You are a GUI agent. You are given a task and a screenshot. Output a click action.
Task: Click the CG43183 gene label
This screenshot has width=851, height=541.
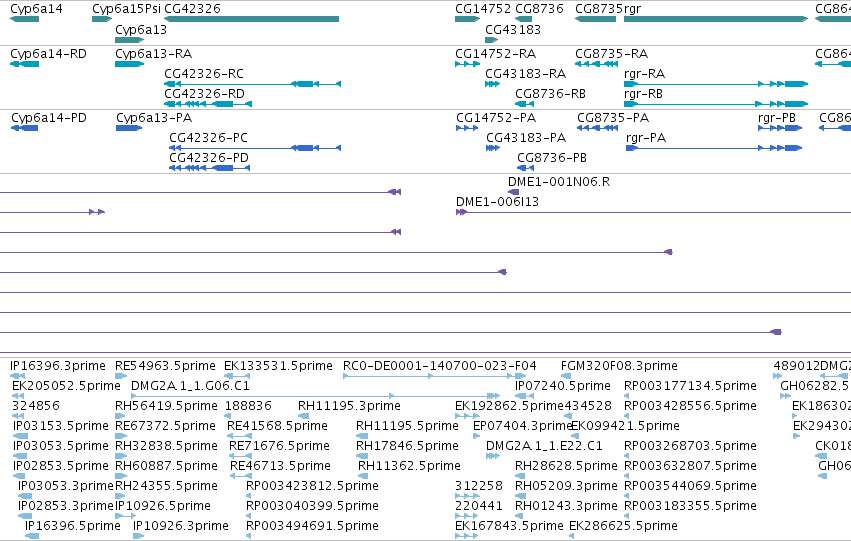pos(513,30)
